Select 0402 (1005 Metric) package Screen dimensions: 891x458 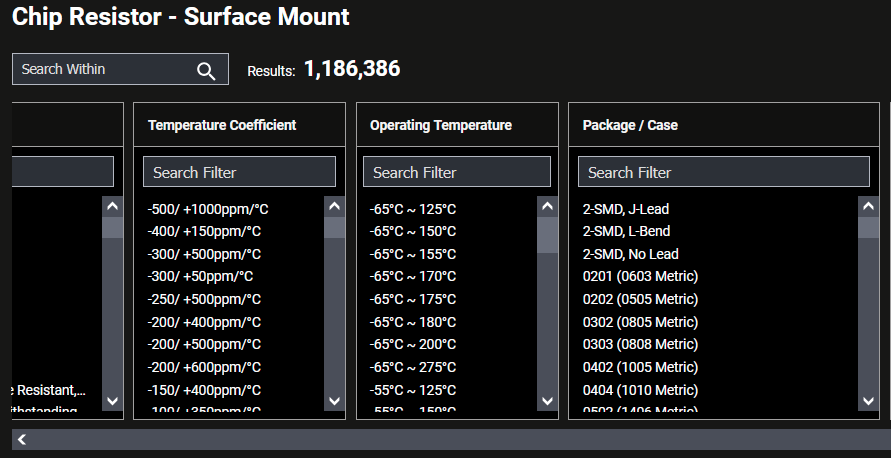pos(640,367)
